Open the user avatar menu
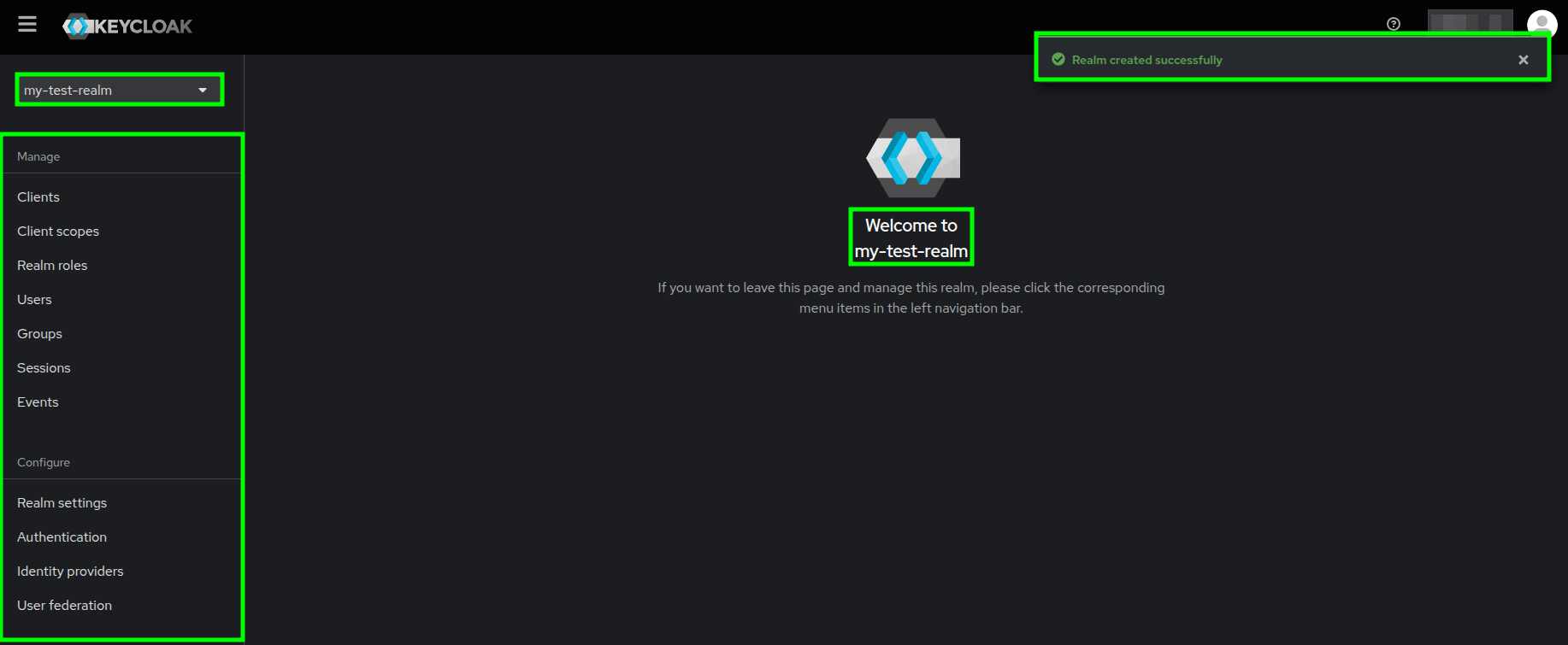This screenshot has height=645, width=1568. tap(1541, 24)
